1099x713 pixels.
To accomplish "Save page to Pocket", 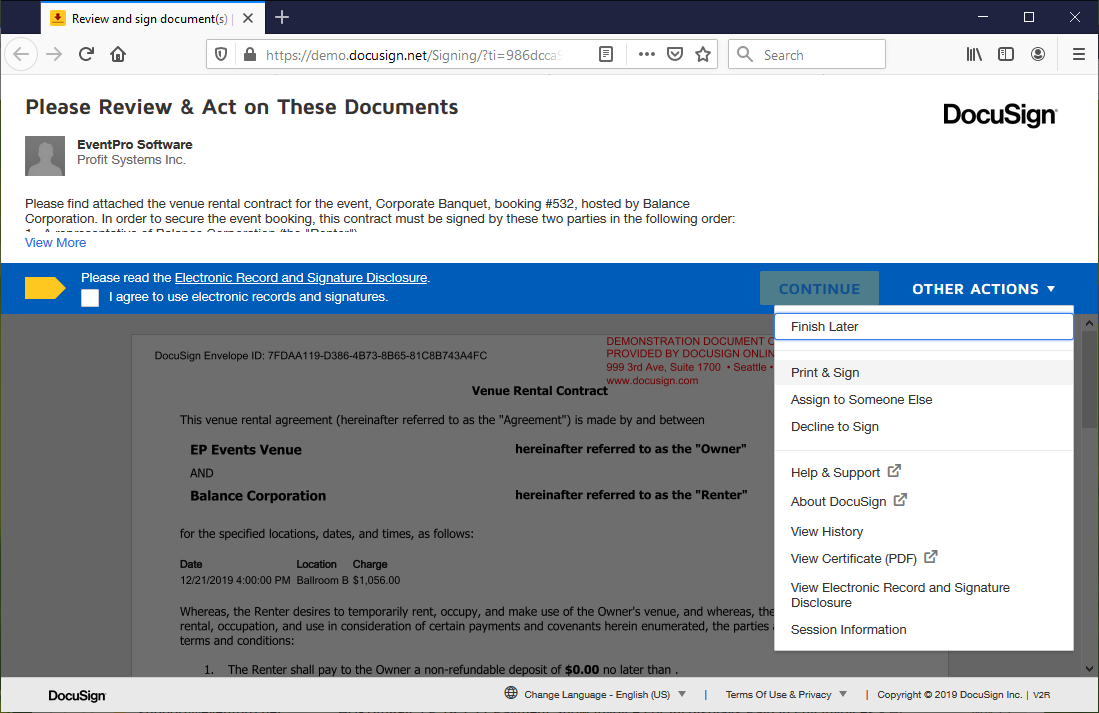I will [x=675, y=55].
